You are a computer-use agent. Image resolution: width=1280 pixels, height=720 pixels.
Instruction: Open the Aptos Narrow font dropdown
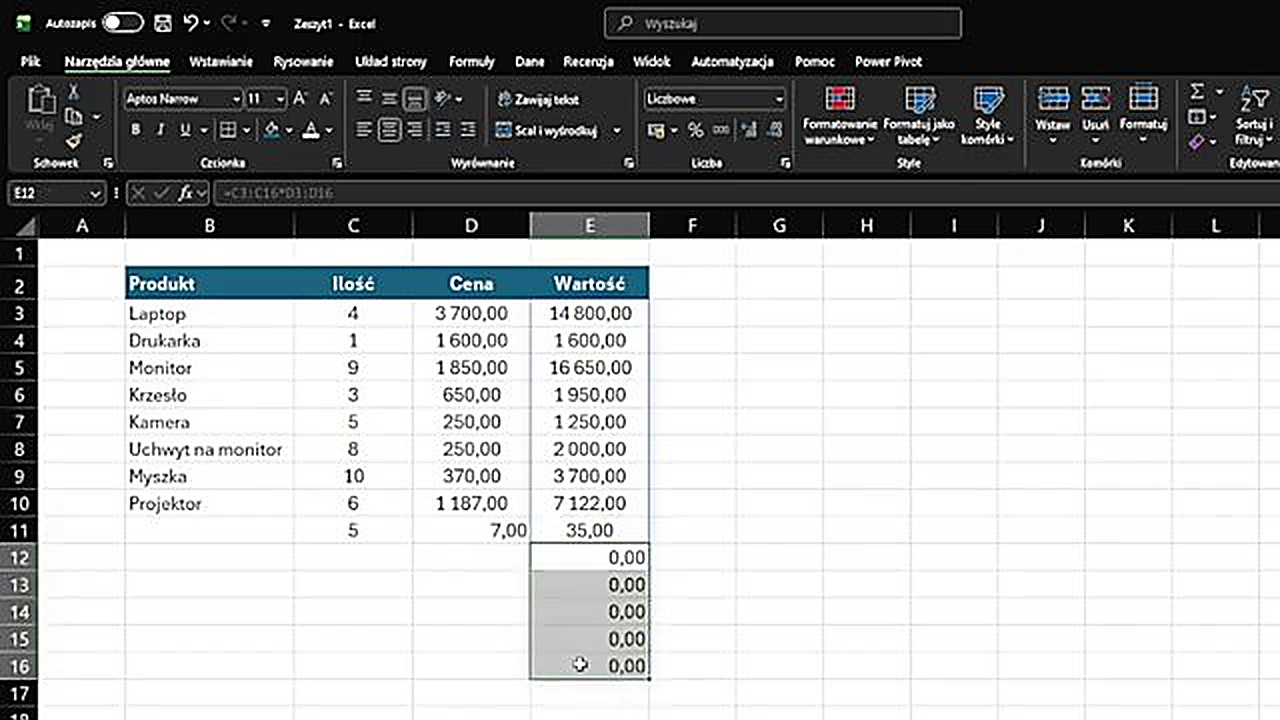tap(236, 99)
